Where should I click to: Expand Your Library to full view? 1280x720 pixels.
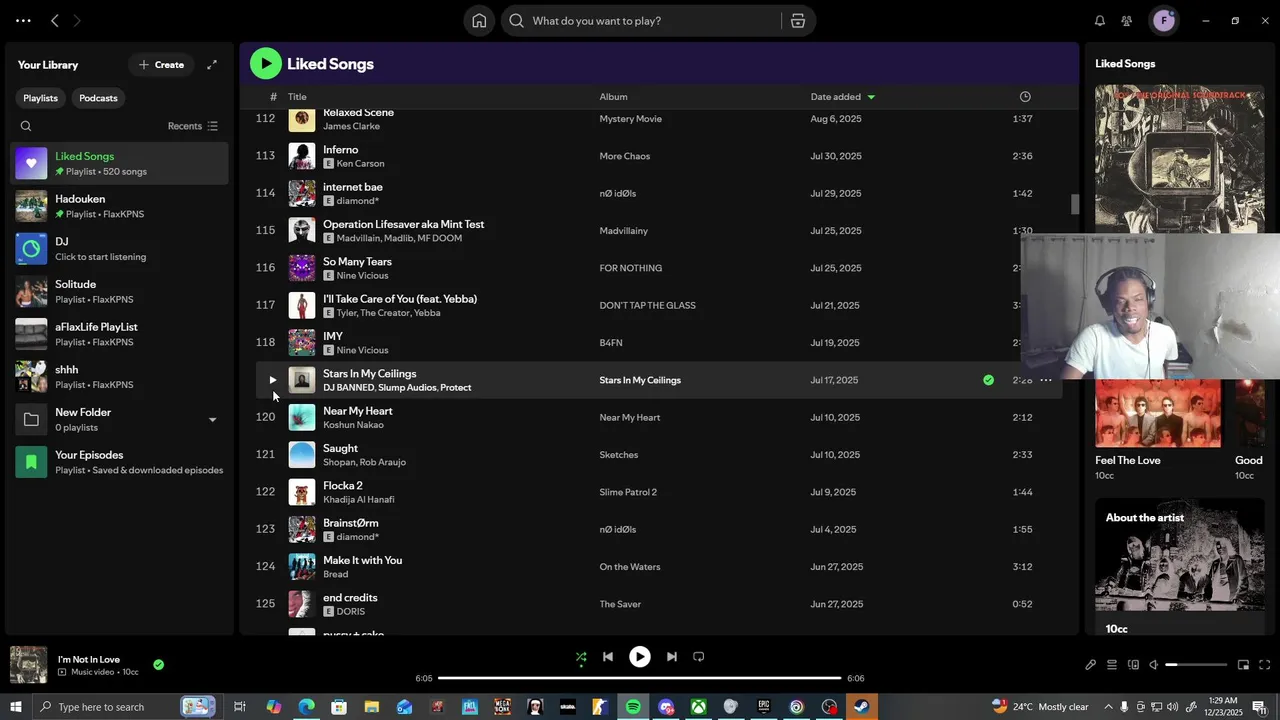click(212, 65)
